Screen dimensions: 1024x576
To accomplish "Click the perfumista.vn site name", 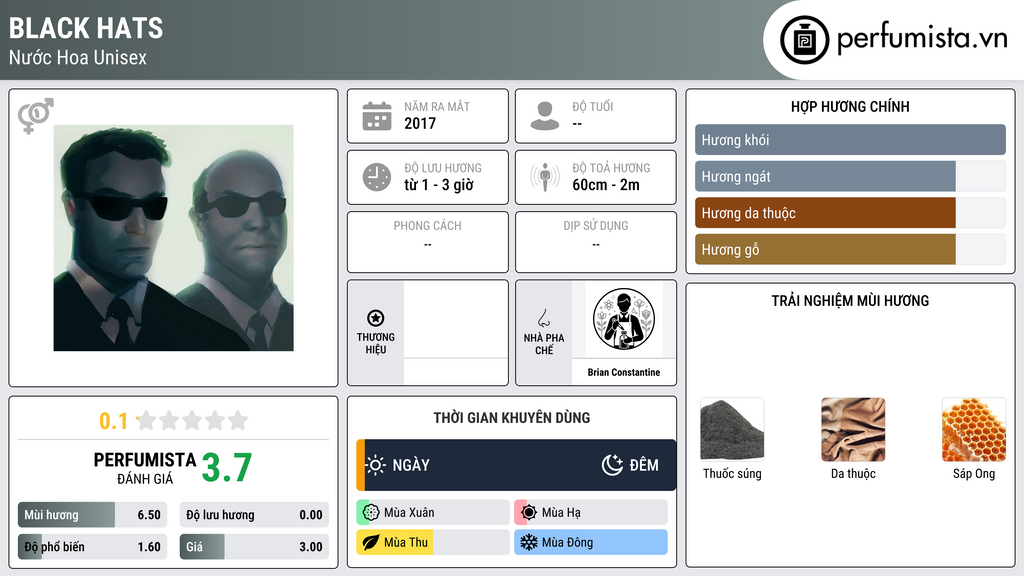I will click(x=922, y=39).
